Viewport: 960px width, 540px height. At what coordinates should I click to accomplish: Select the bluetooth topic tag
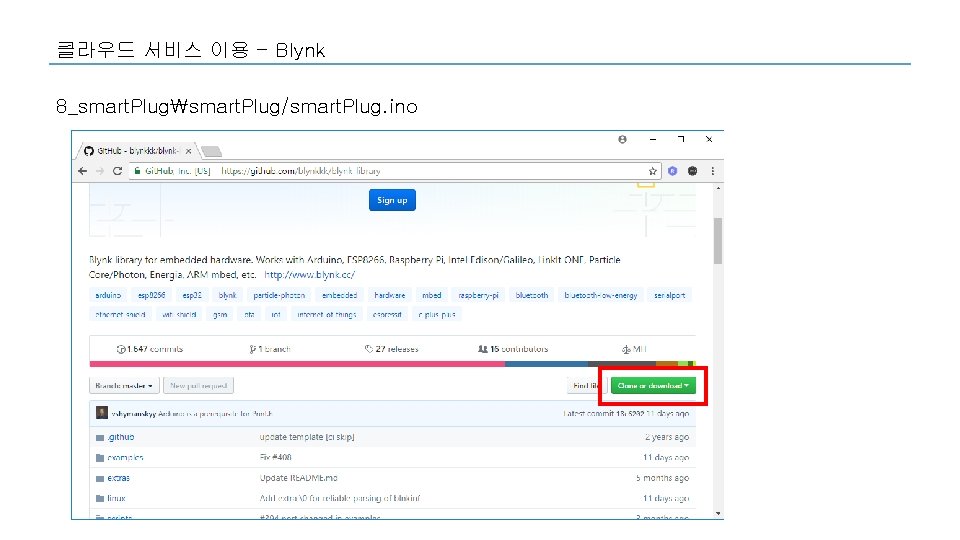point(532,295)
